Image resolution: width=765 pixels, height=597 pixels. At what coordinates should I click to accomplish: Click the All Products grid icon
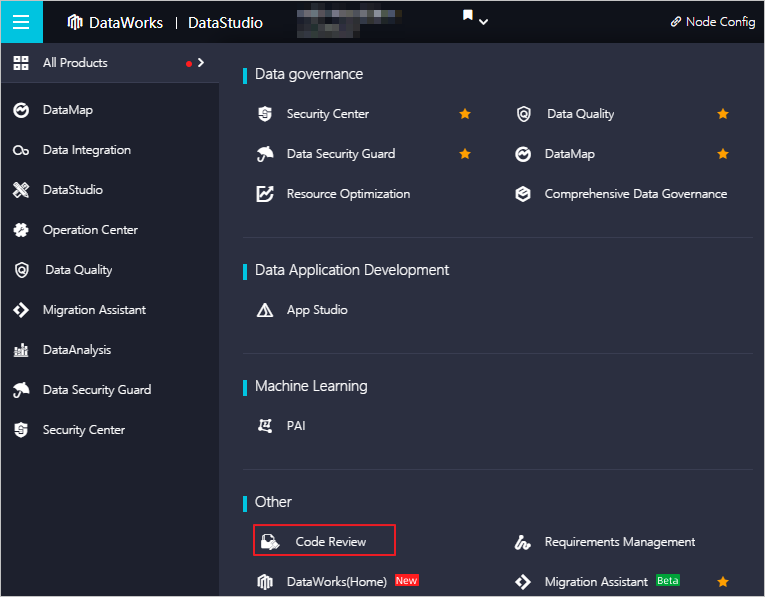pos(21,63)
